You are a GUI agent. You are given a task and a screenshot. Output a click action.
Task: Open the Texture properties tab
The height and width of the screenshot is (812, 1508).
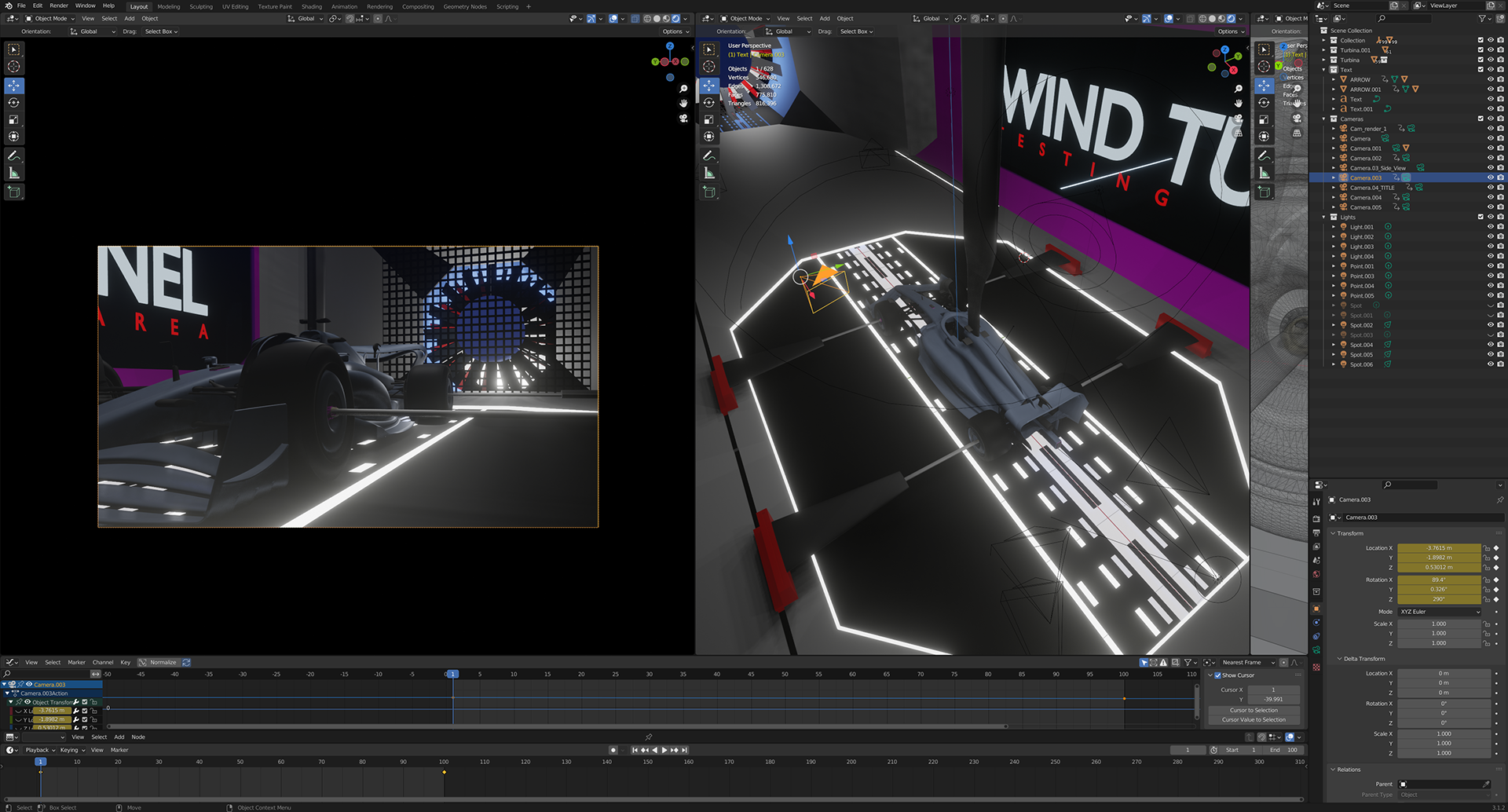(1316, 668)
